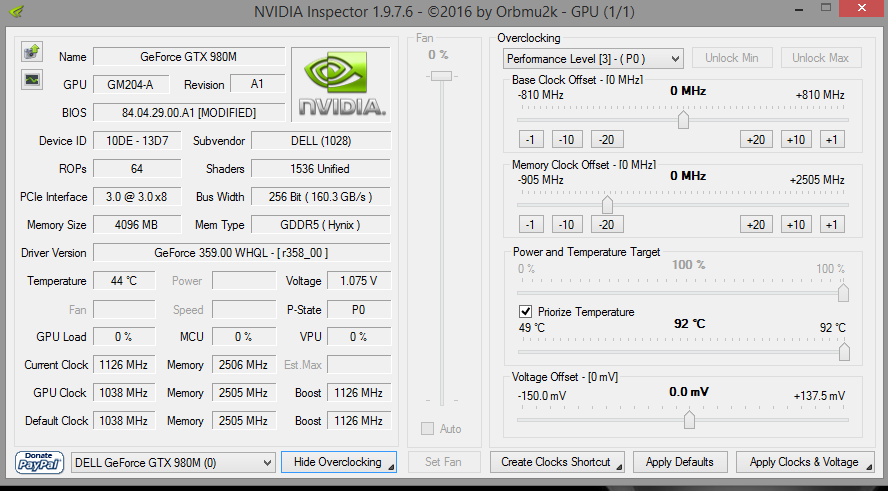
Task: Click the Memory Size 4096 MB field
Action: click(137, 225)
